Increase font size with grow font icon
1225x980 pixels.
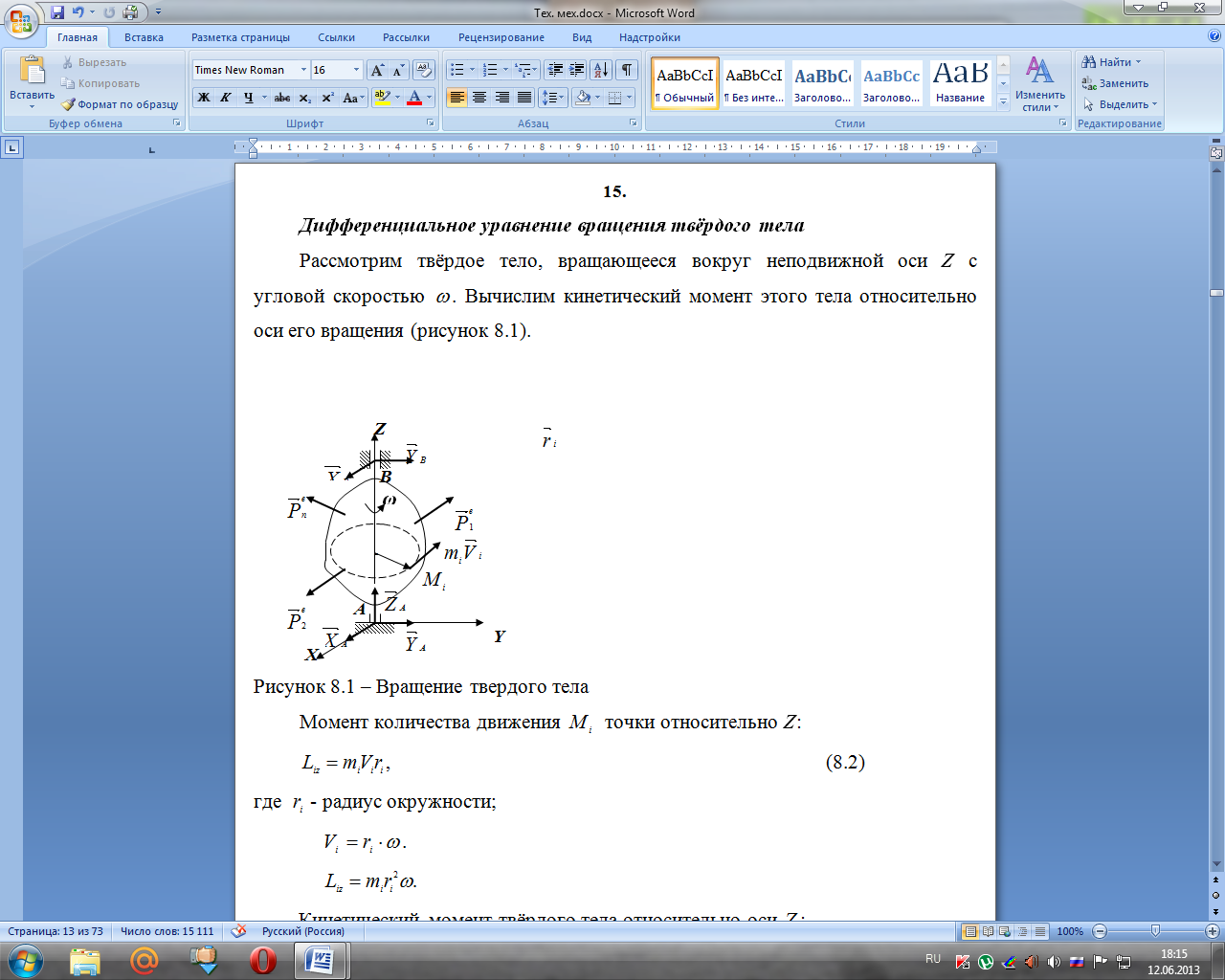tap(377, 70)
